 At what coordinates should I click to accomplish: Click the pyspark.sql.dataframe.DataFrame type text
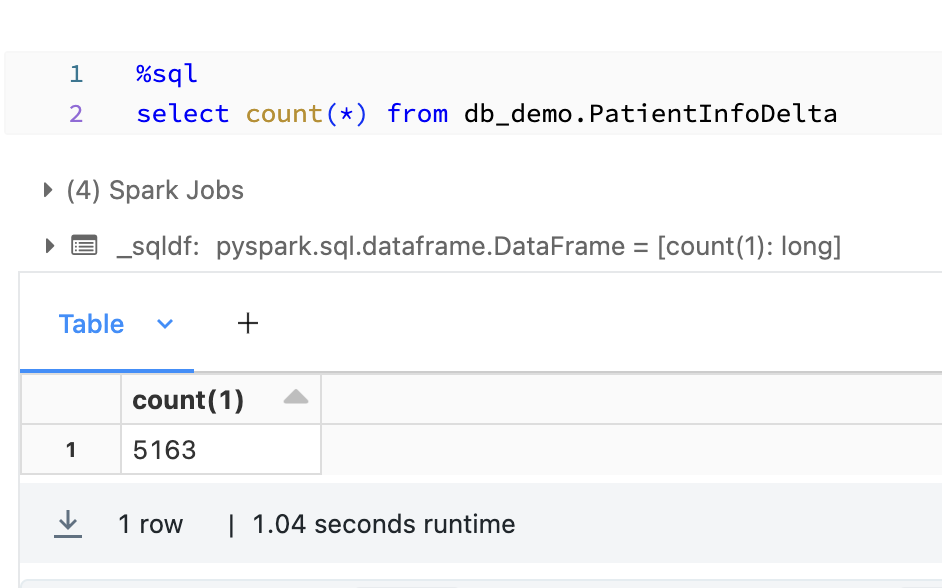coord(420,246)
